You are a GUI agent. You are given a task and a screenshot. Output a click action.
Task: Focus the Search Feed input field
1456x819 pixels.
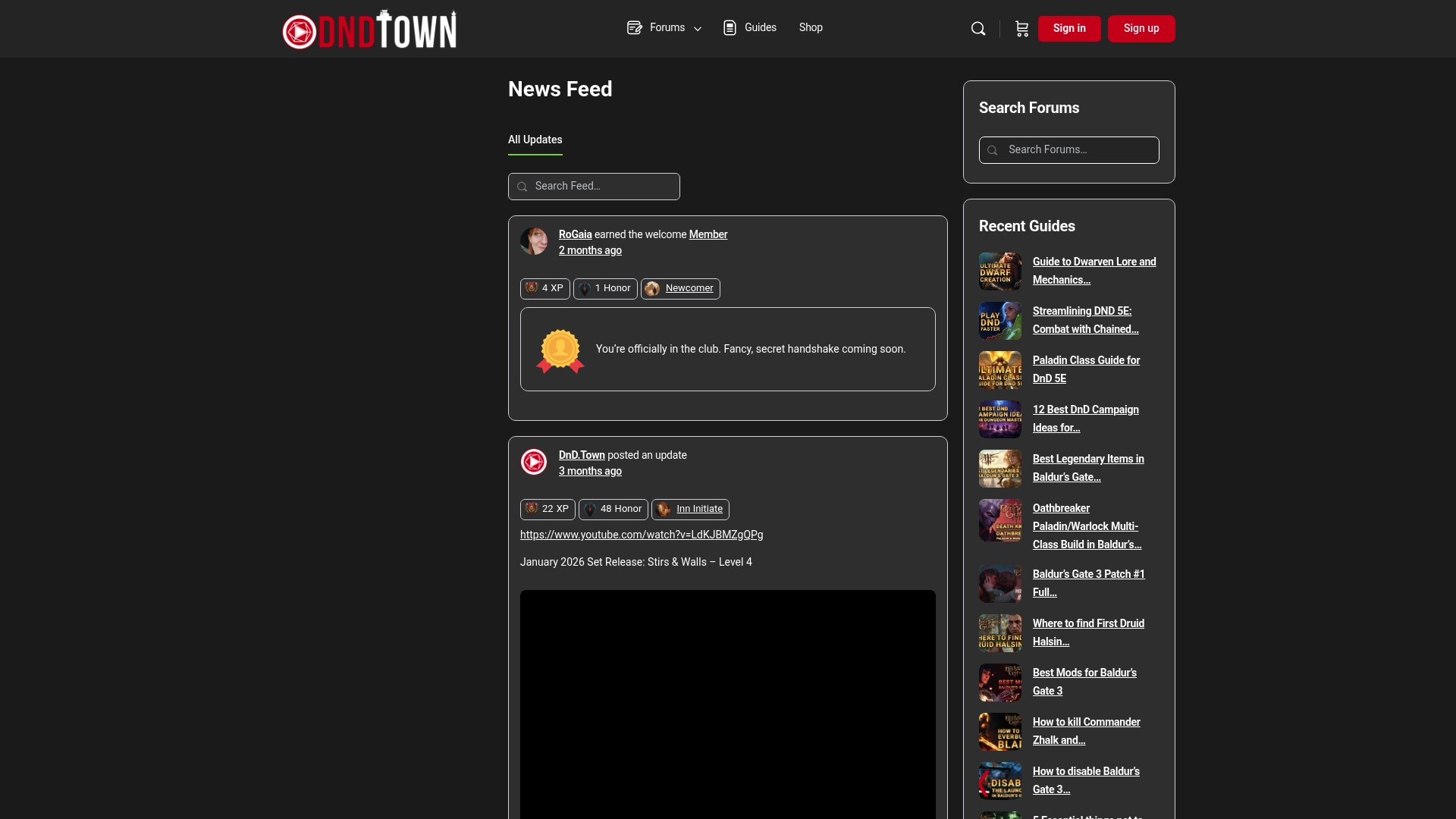tap(594, 187)
